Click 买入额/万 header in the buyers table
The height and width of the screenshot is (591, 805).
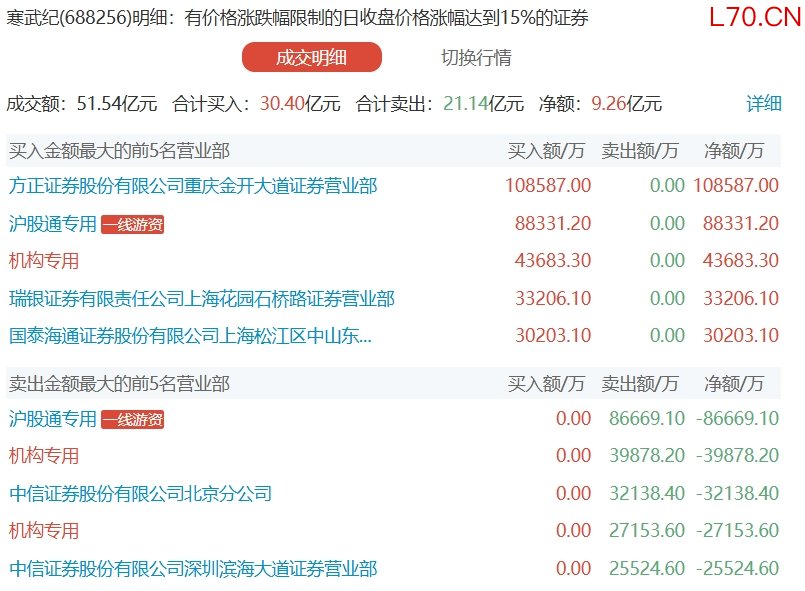(x=546, y=151)
